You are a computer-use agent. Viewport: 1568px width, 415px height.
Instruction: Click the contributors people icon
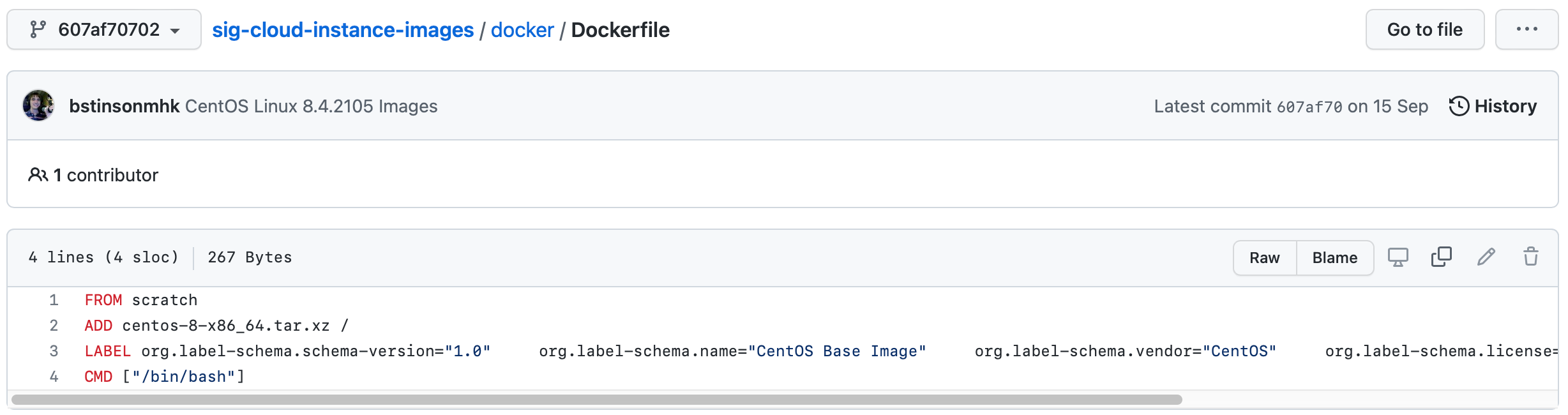click(38, 175)
